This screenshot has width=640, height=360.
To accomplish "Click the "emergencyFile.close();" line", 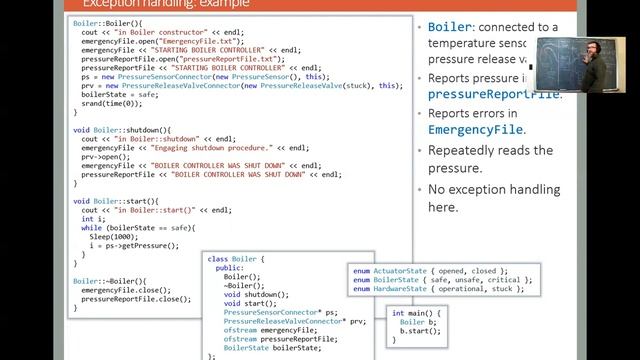I will tap(126, 291).
